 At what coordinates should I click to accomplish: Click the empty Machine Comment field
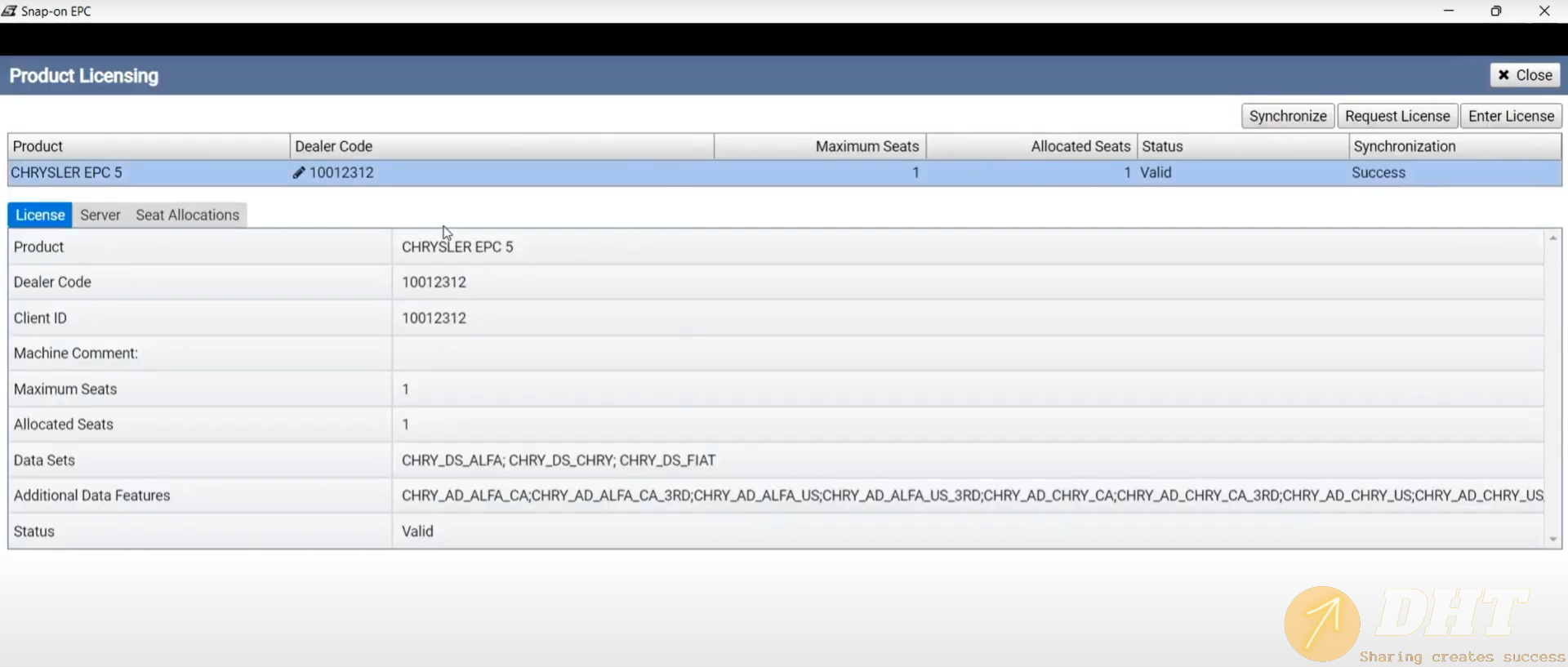(x=968, y=353)
